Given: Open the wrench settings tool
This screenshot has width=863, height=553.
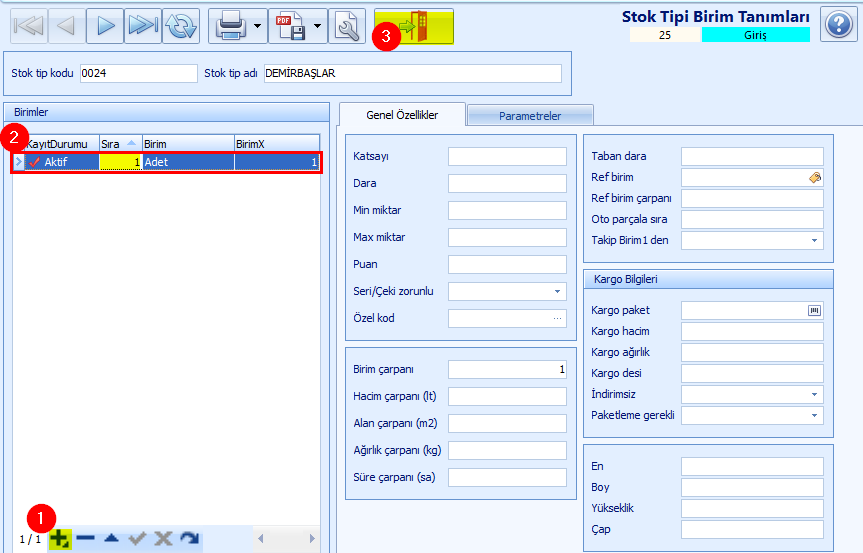Looking at the screenshot, I should tap(346, 27).
